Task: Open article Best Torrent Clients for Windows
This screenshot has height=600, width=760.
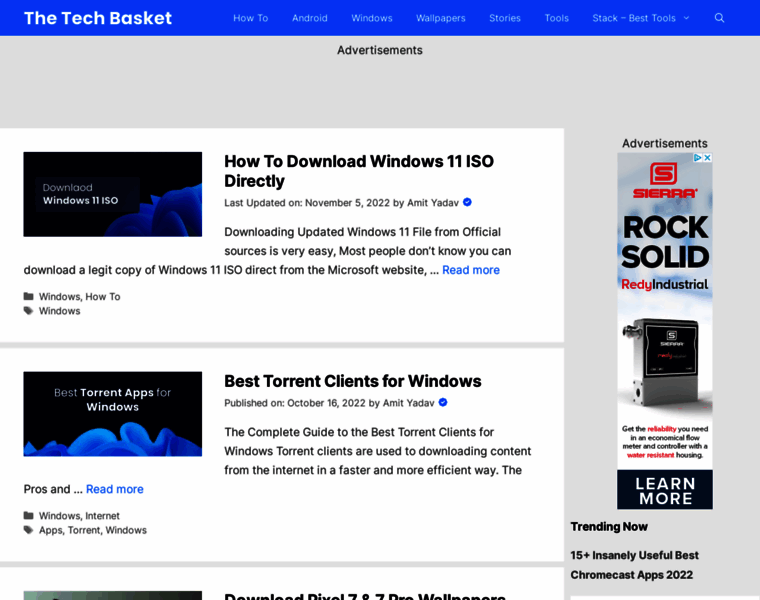Action: pyautogui.click(x=352, y=381)
